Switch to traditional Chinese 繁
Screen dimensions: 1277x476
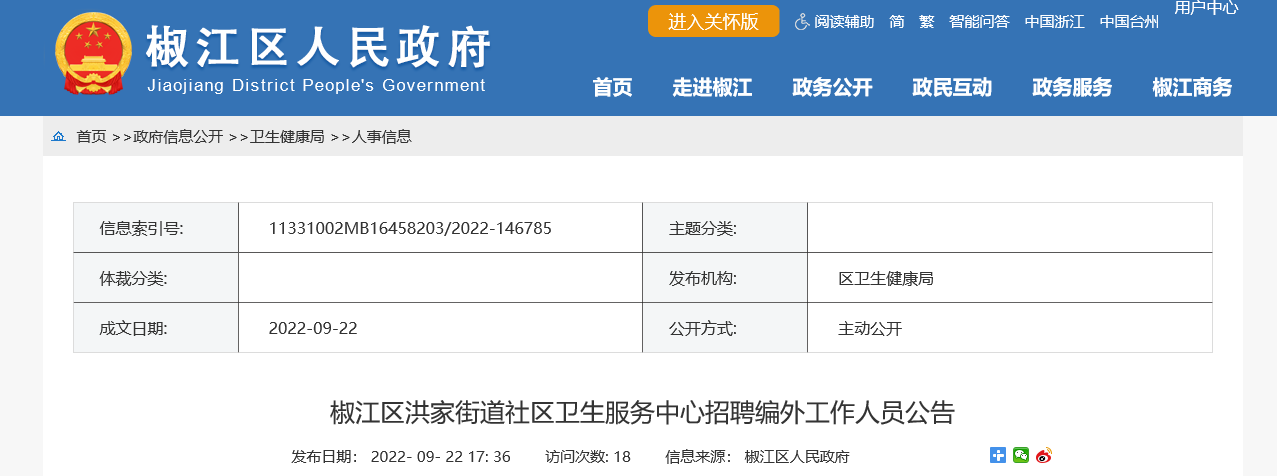point(927,21)
